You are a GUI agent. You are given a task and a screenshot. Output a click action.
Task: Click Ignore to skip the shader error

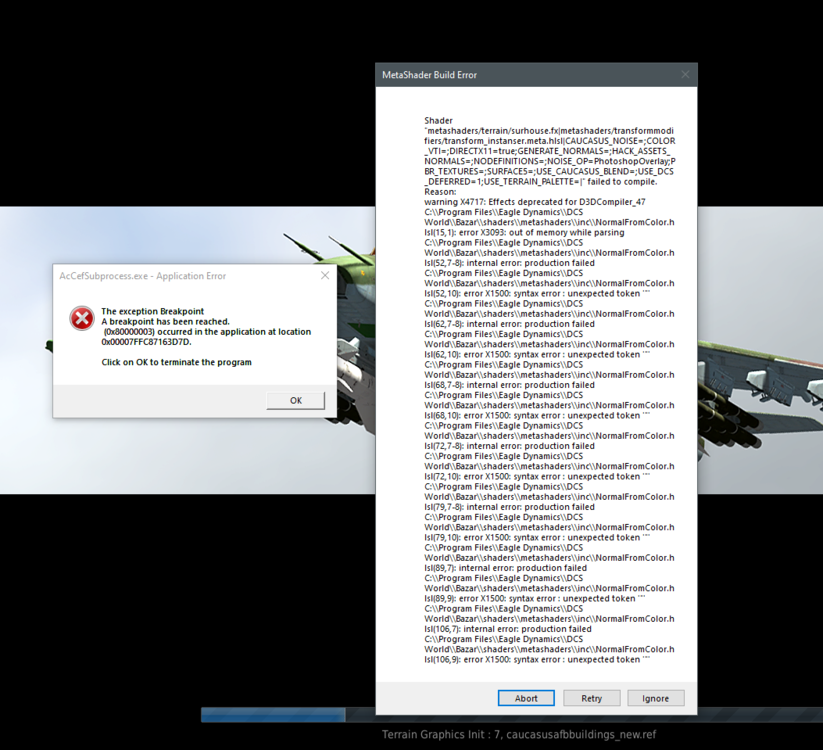pos(656,697)
